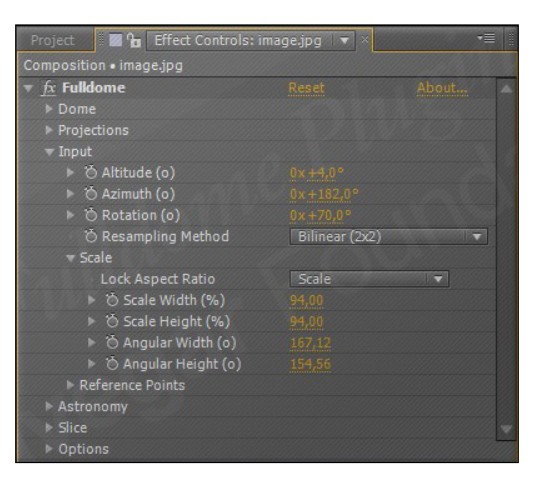Image resolution: width=535 pixels, height=482 pixels.
Task: Open the Lock Aspect Ratio Scale dropdown
Action: [x=369, y=279]
